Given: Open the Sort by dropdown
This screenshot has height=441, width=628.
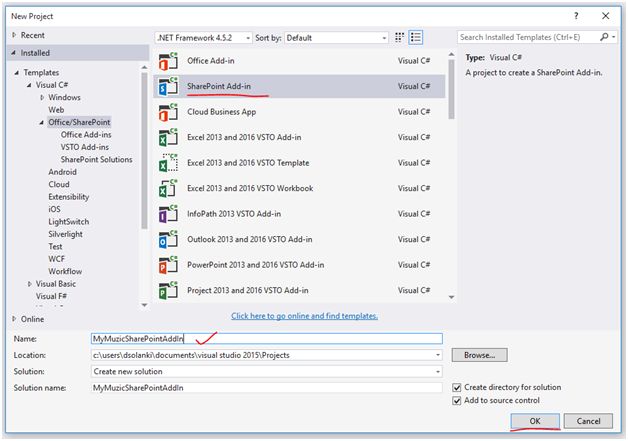Looking at the screenshot, I should [x=336, y=38].
